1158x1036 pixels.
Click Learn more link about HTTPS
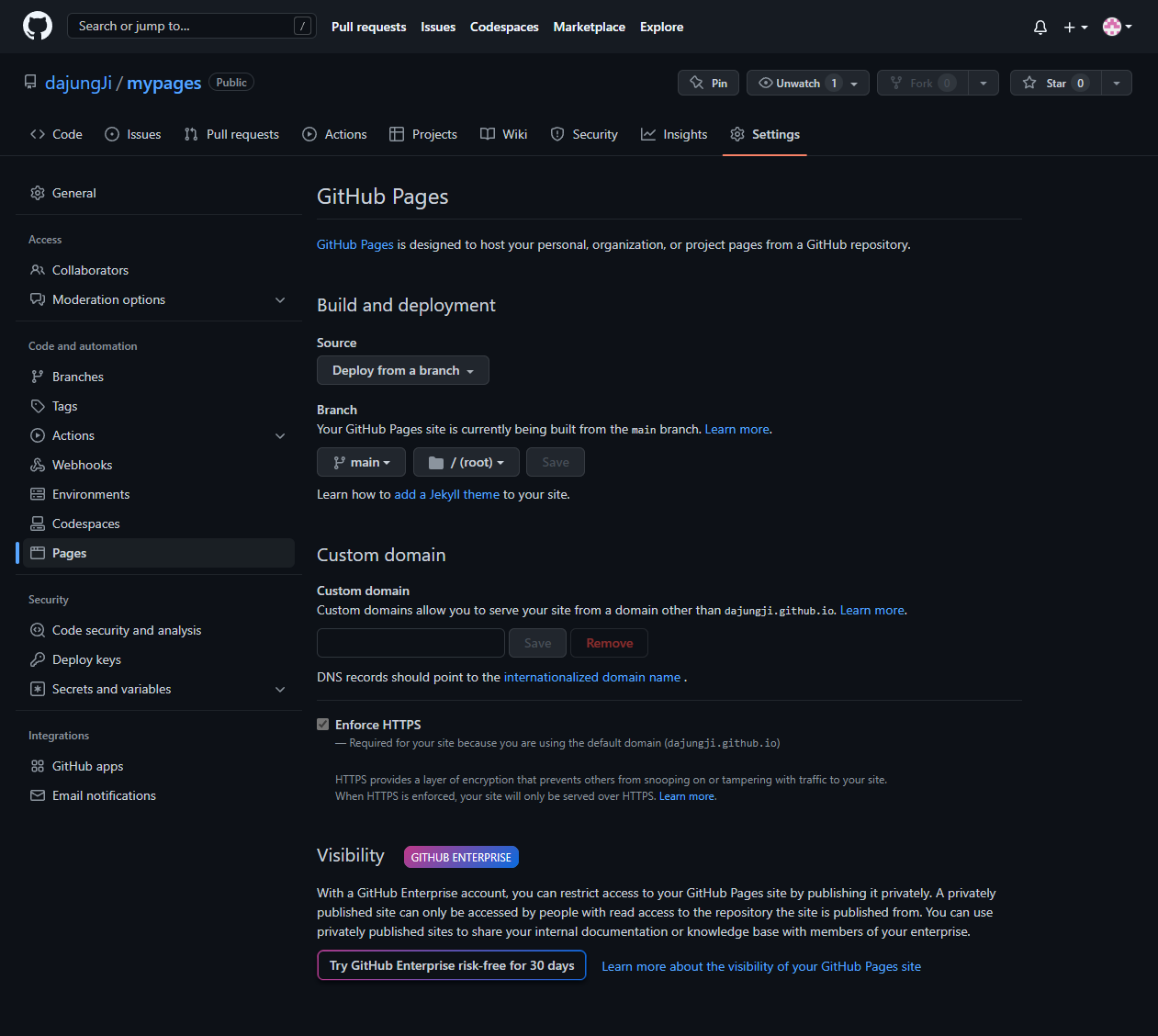tap(687, 796)
